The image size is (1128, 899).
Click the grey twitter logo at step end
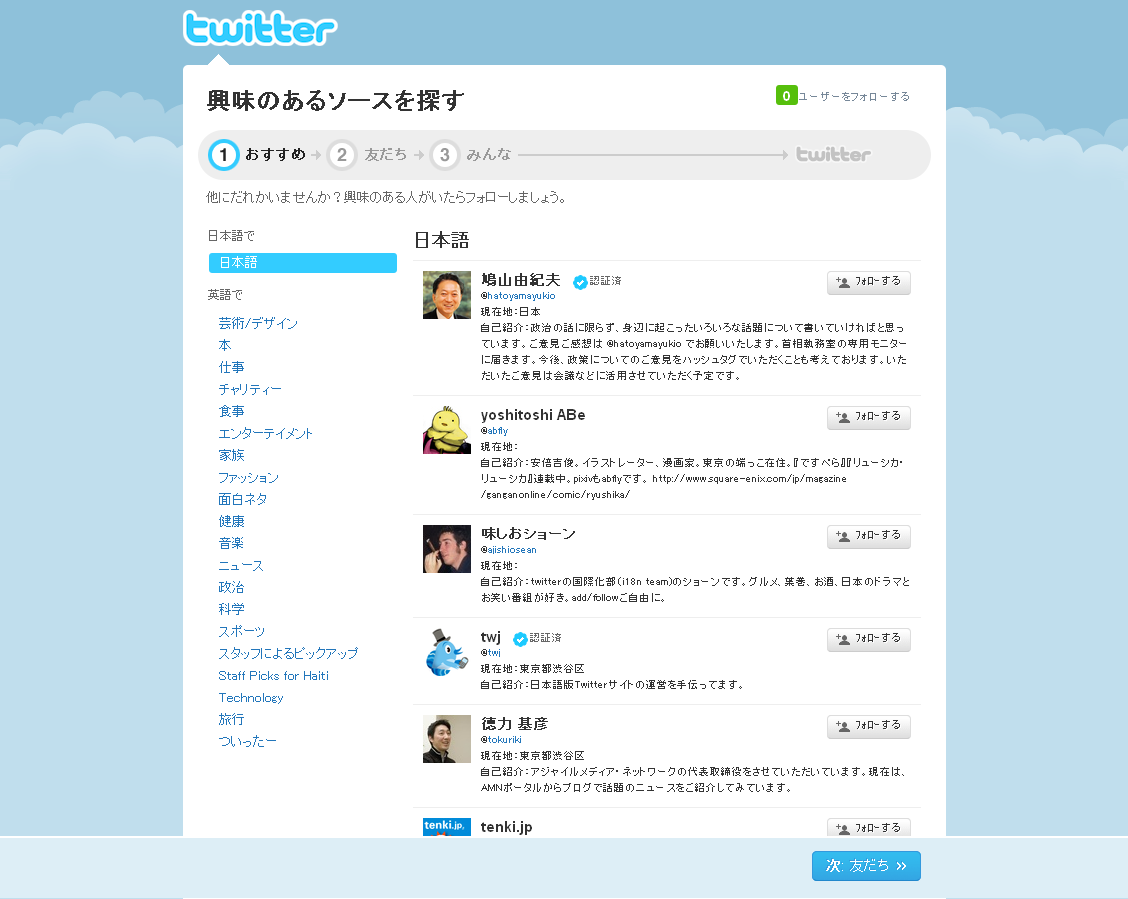[x=833, y=155]
